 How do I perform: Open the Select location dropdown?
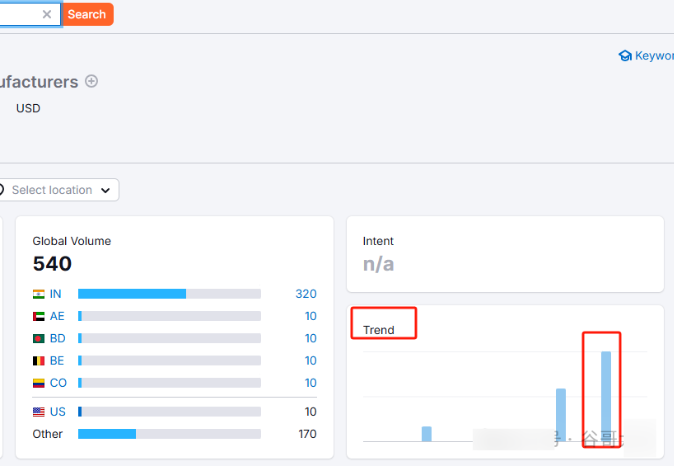coord(58,190)
